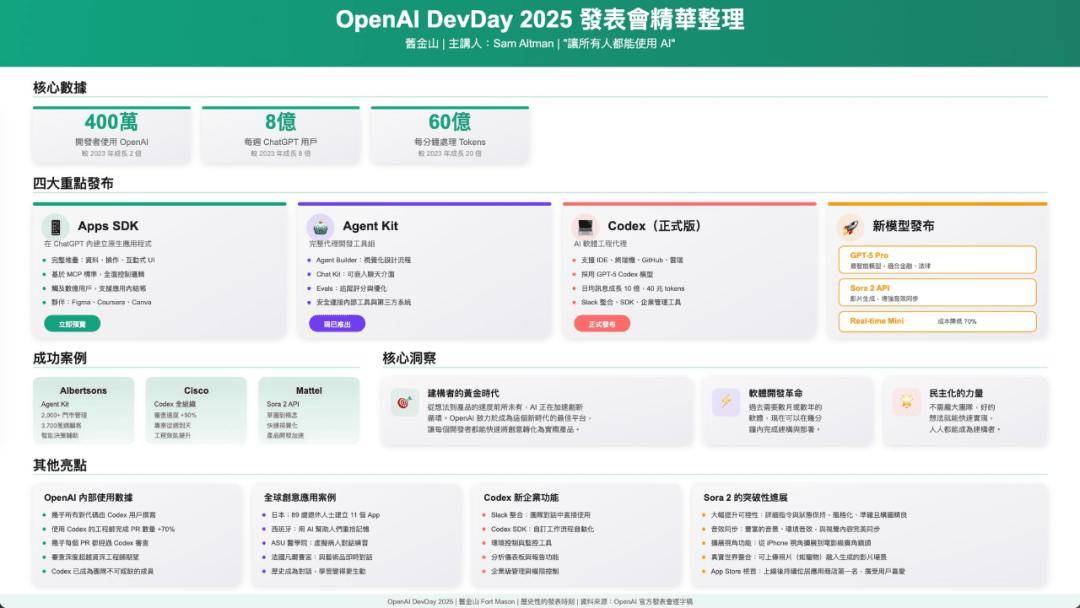Click the 60億 tokens per minute card
Image resolution: width=1080 pixels, height=608 pixels.
(x=449, y=134)
